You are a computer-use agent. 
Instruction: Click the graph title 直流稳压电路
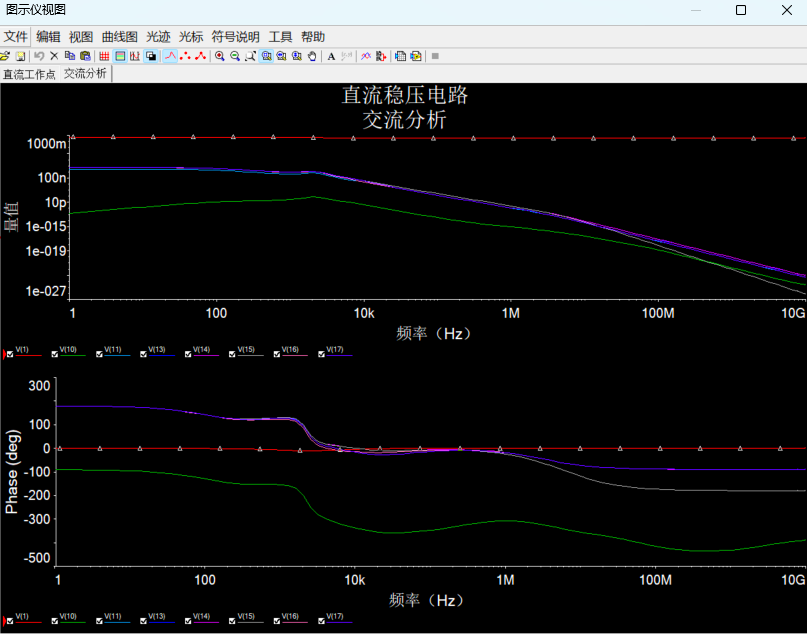coord(405,96)
